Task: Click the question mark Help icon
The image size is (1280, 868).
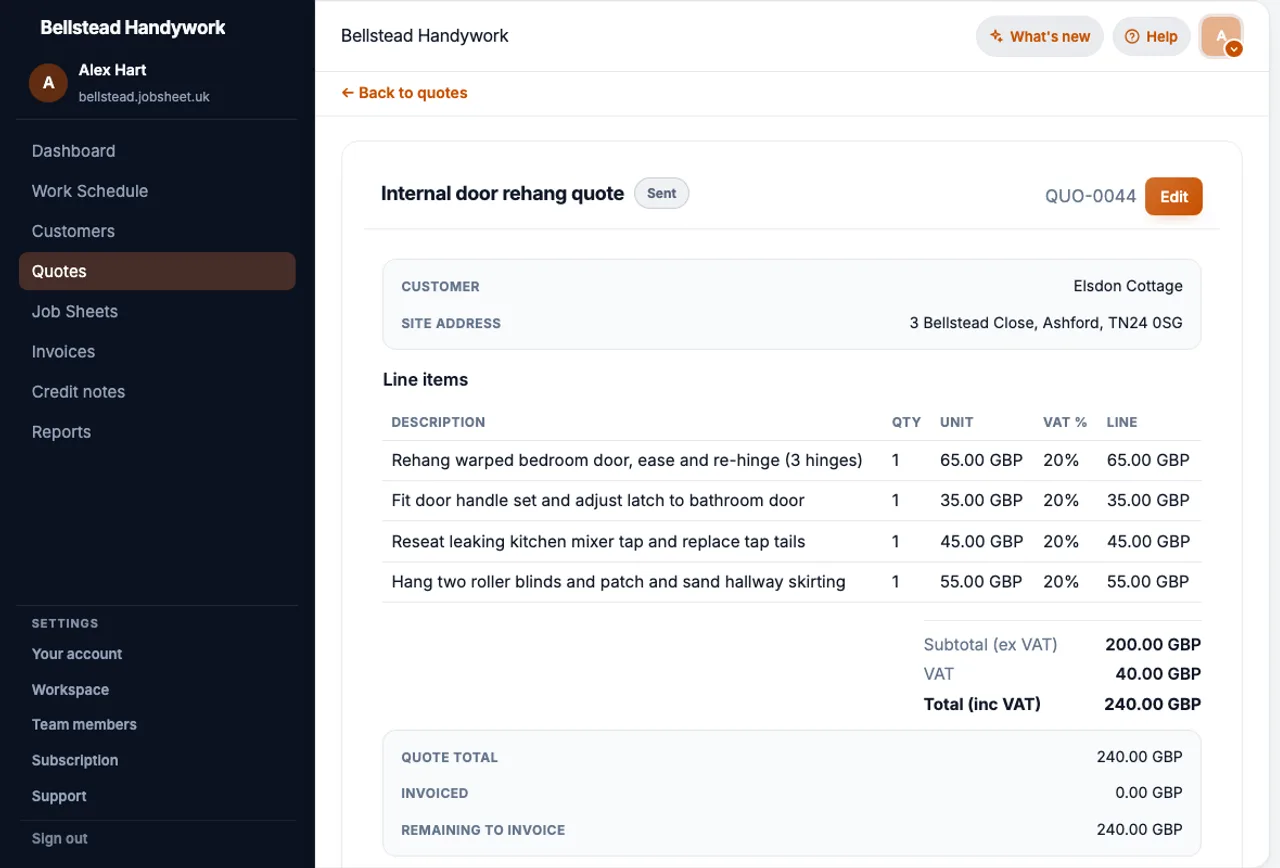Action: pos(1132,36)
